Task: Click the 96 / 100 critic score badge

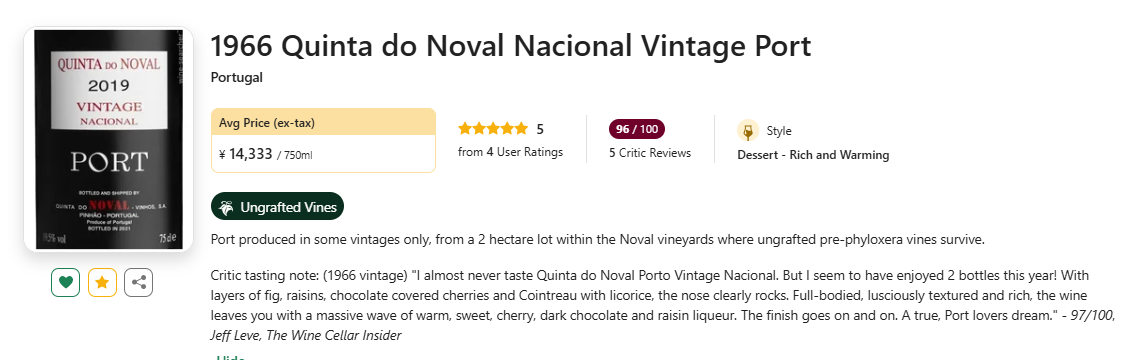Action: point(637,129)
